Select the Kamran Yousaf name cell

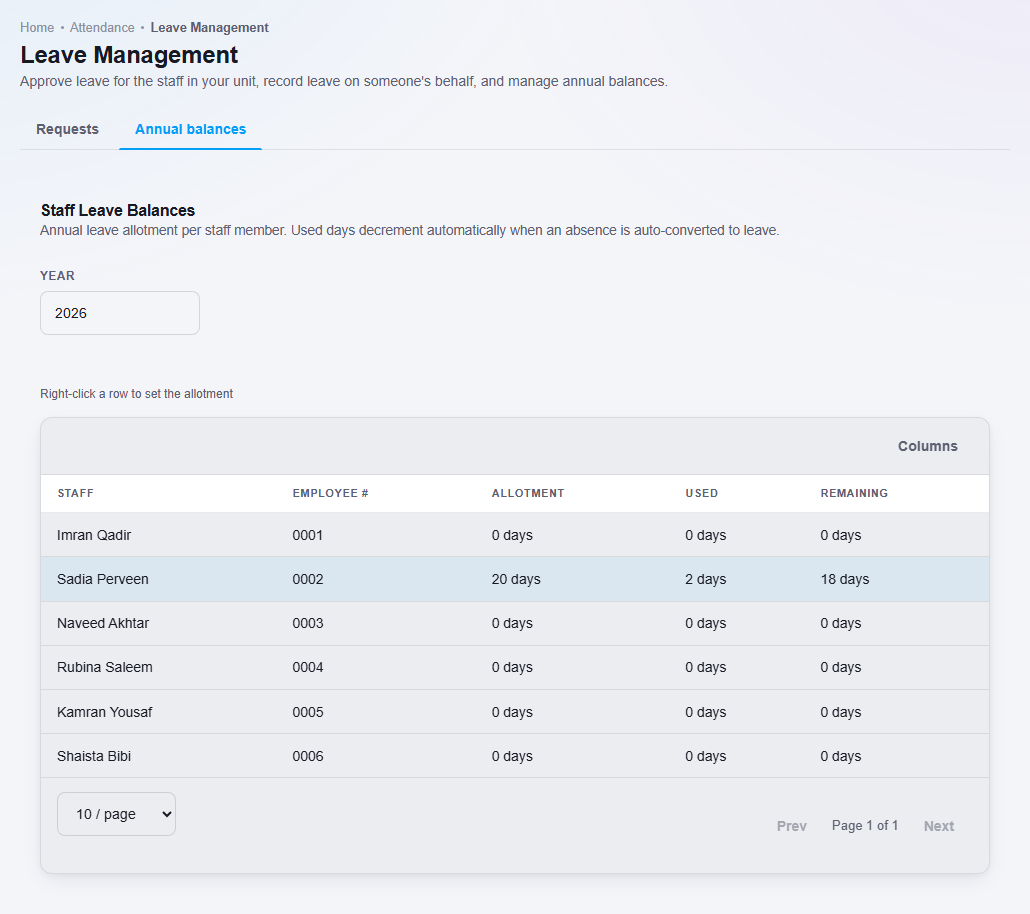pyautogui.click(x=104, y=712)
